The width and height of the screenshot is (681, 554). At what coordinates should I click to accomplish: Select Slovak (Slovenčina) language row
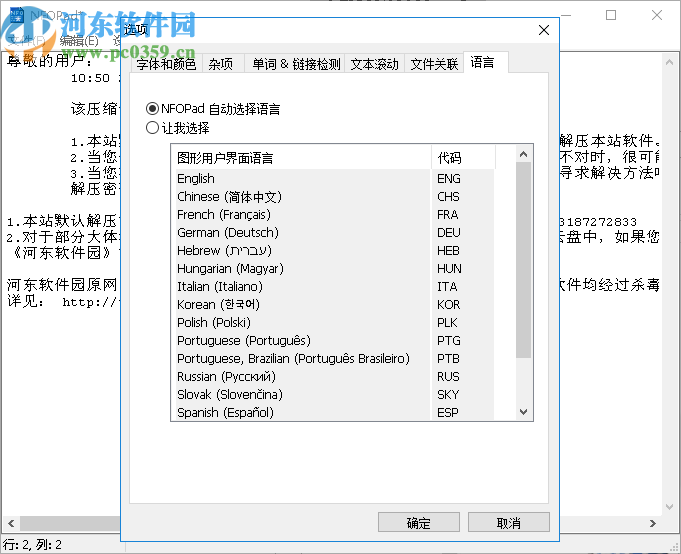[x=301, y=395]
